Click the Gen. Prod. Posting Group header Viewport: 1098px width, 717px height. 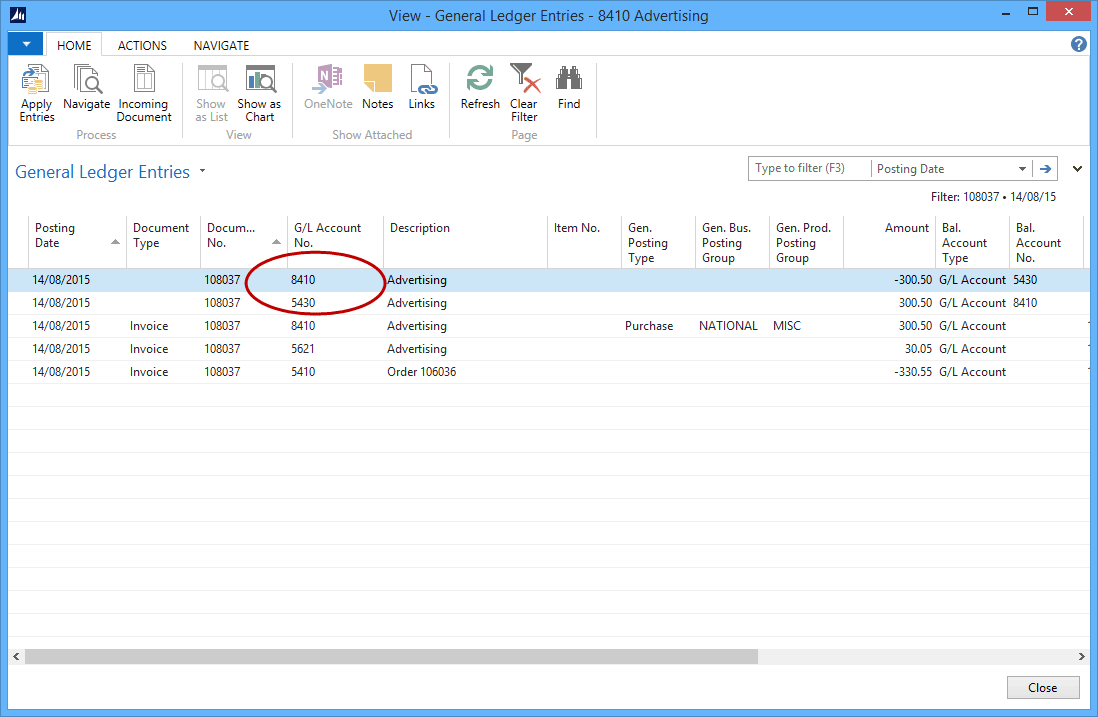click(x=806, y=242)
